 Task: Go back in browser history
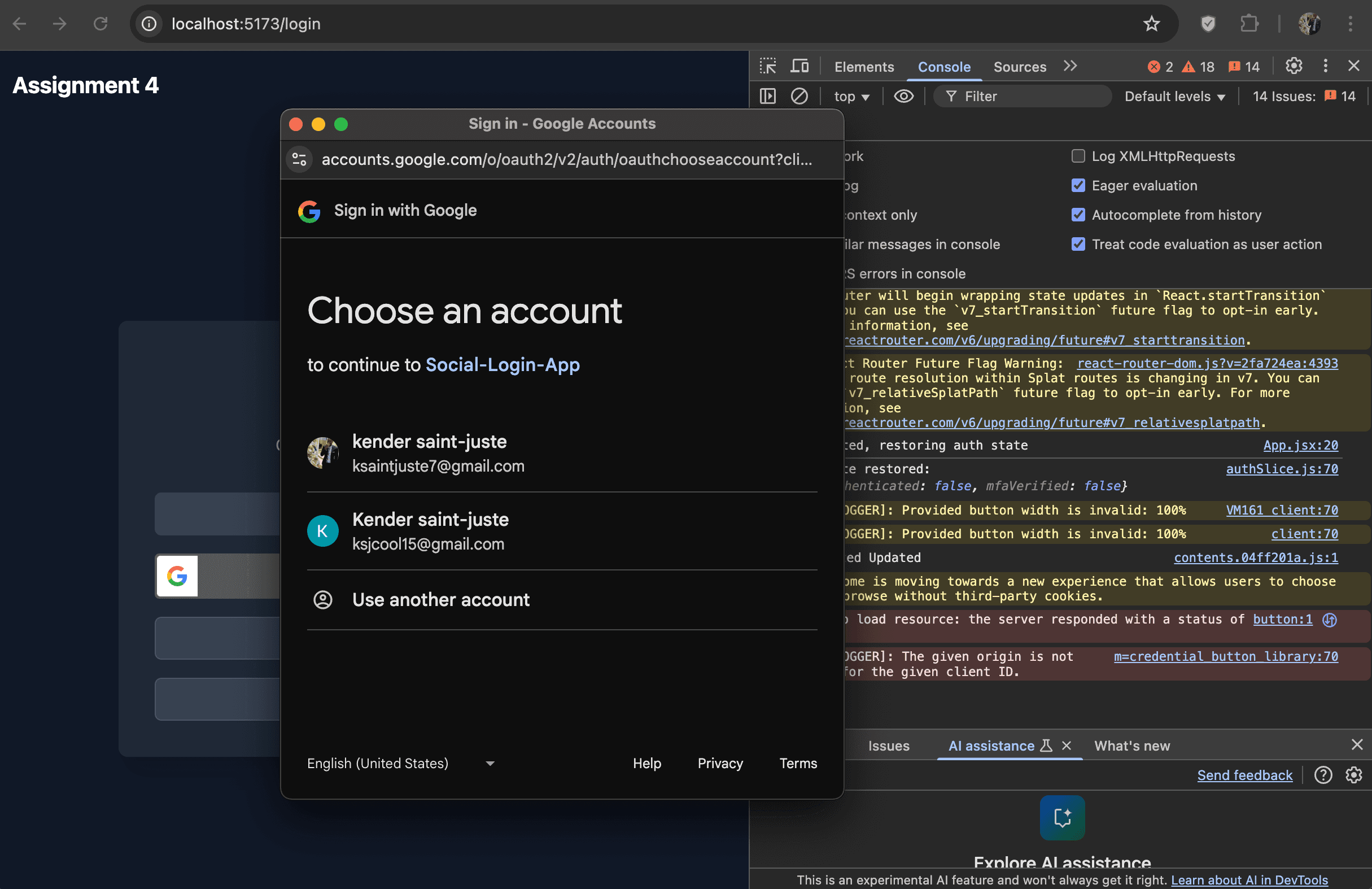tap(20, 24)
